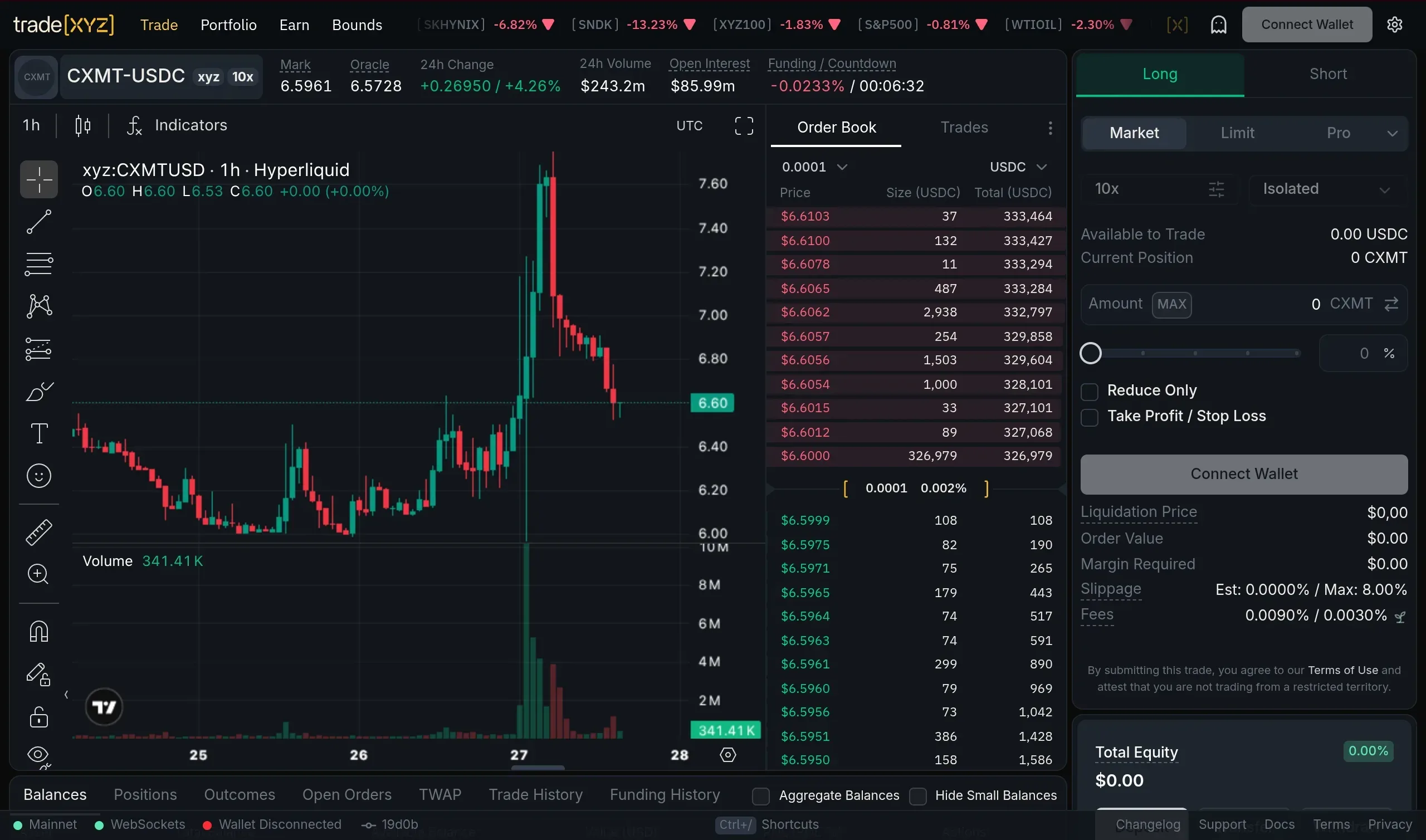Enable the Reduce Only checkbox
The height and width of the screenshot is (840, 1426).
point(1089,392)
